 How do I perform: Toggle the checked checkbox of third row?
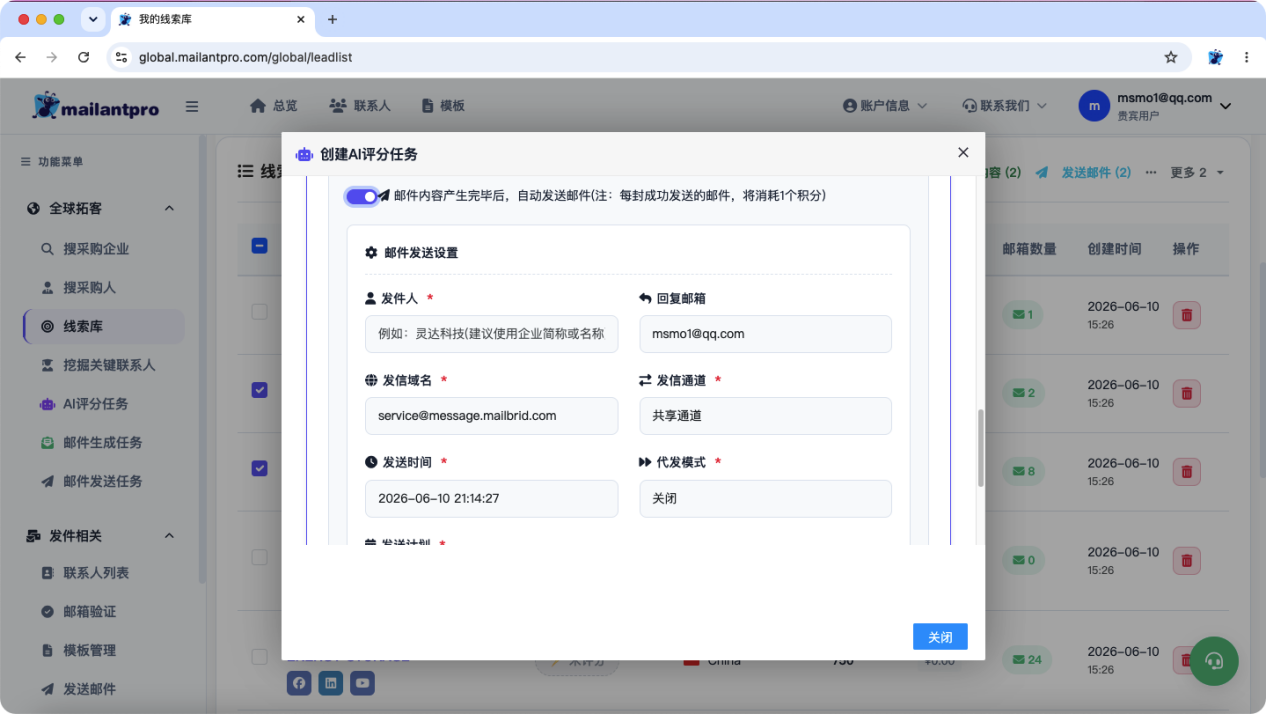click(259, 468)
